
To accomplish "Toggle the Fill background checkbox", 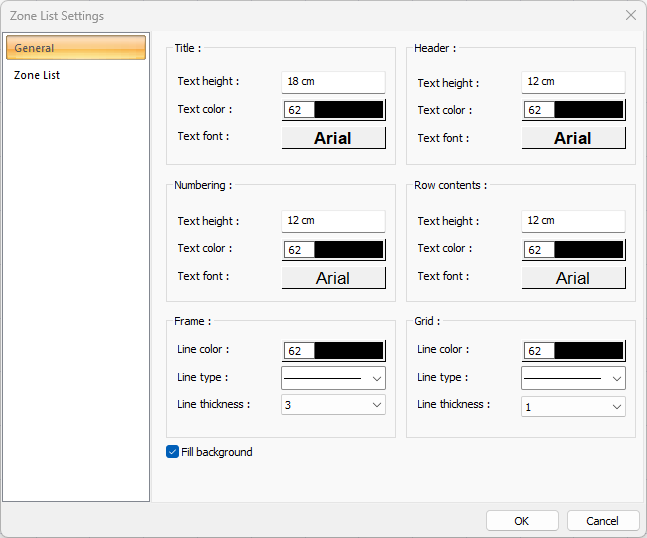I will coord(173,452).
